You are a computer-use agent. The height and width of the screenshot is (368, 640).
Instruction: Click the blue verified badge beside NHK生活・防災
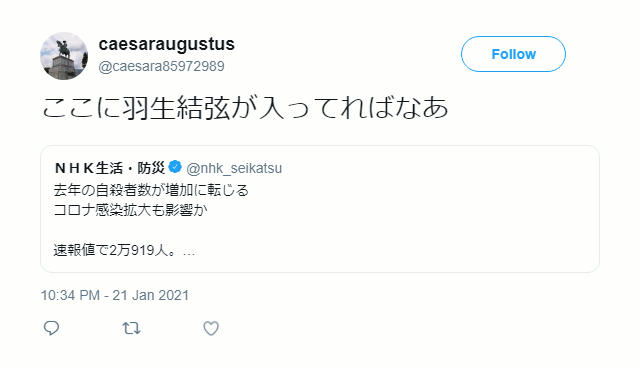[x=175, y=167]
